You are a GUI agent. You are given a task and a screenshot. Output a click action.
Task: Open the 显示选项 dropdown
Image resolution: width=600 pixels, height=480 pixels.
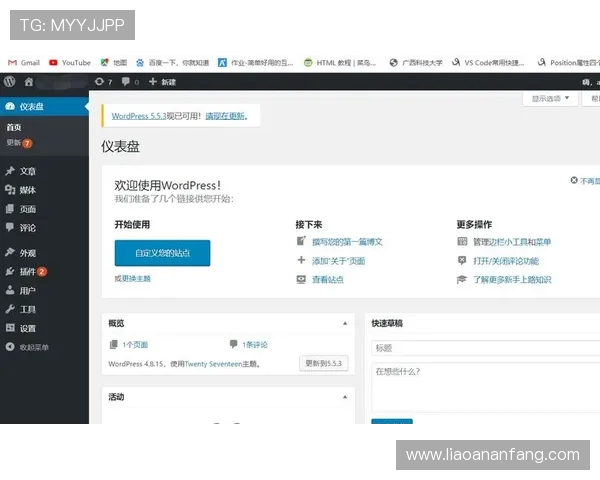pyautogui.click(x=550, y=99)
